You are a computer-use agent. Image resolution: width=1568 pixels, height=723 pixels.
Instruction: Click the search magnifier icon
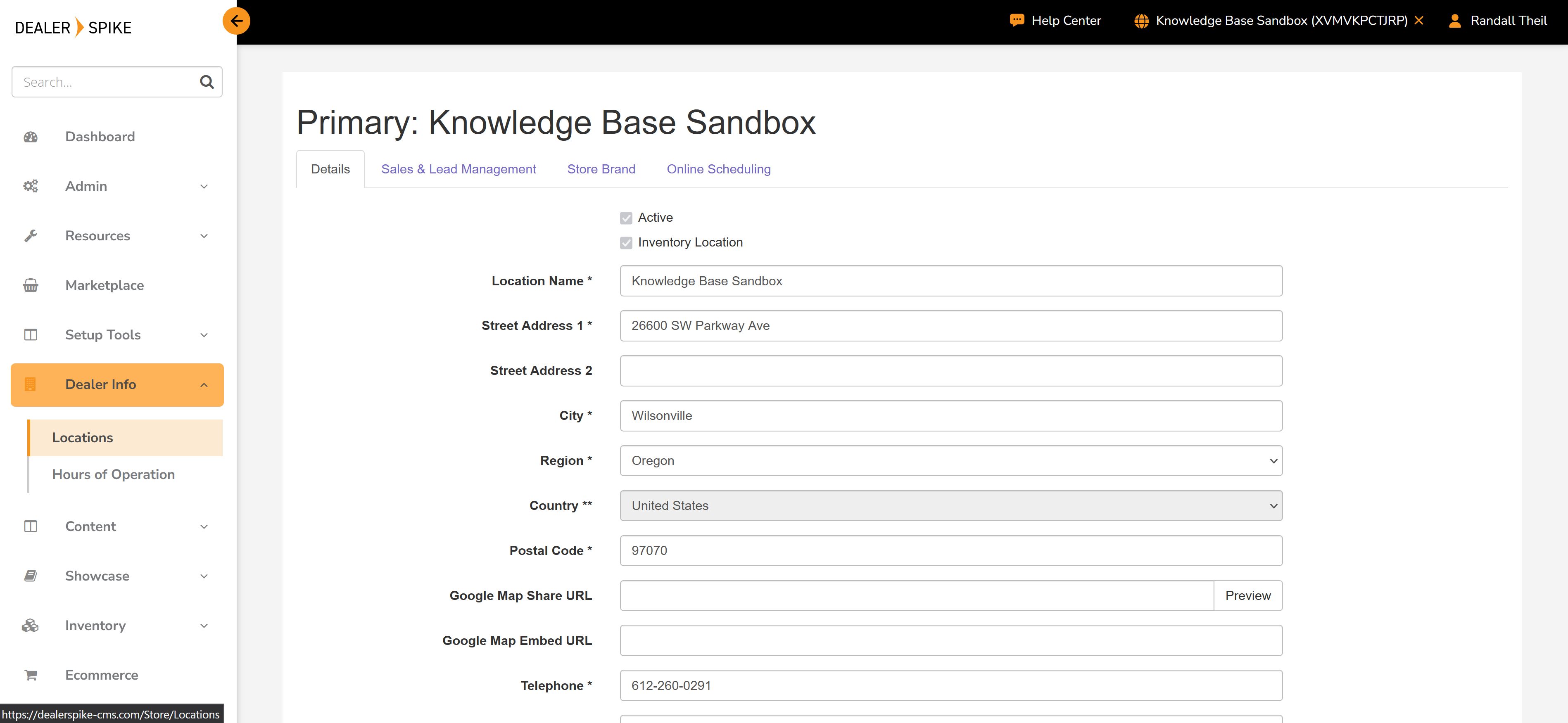point(207,82)
